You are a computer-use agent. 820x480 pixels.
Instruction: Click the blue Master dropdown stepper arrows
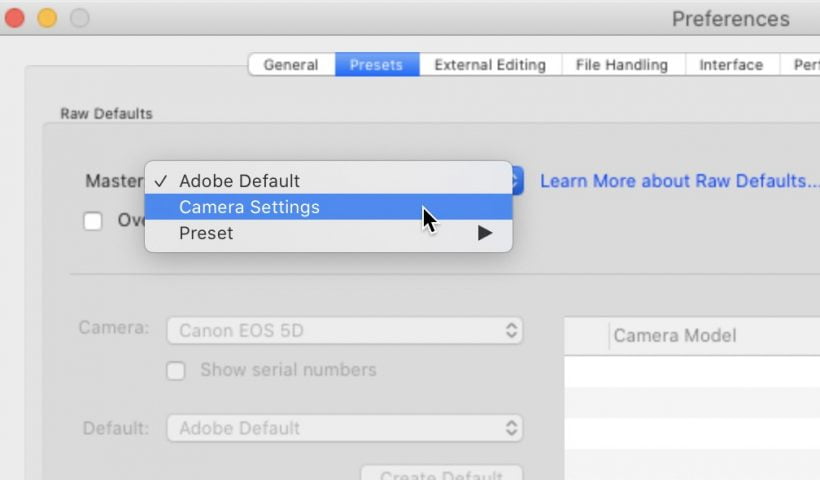(517, 181)
